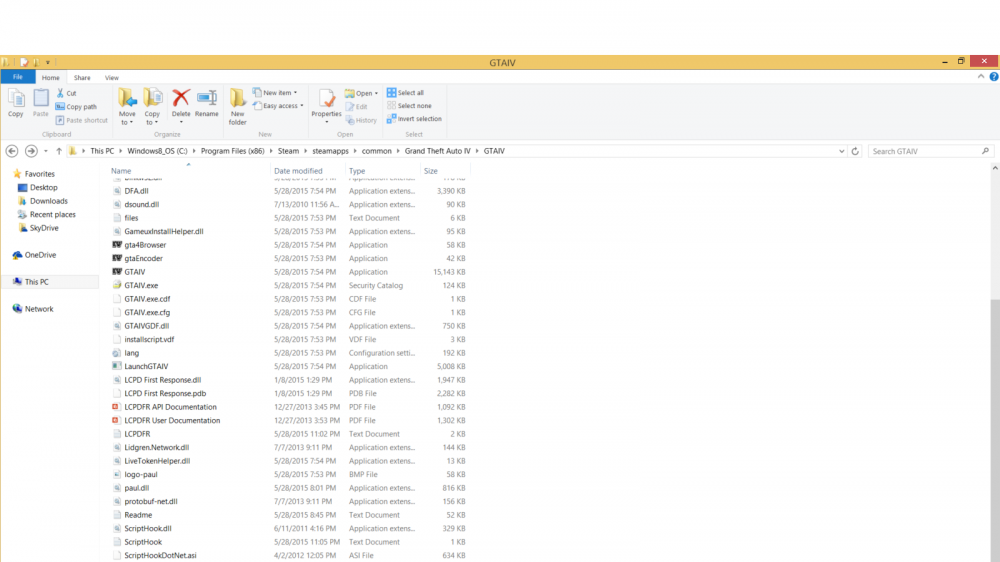Screen dimensions: 1000x562
Task: Select LCPD First Response.dll file
Action: coord(162,380)
